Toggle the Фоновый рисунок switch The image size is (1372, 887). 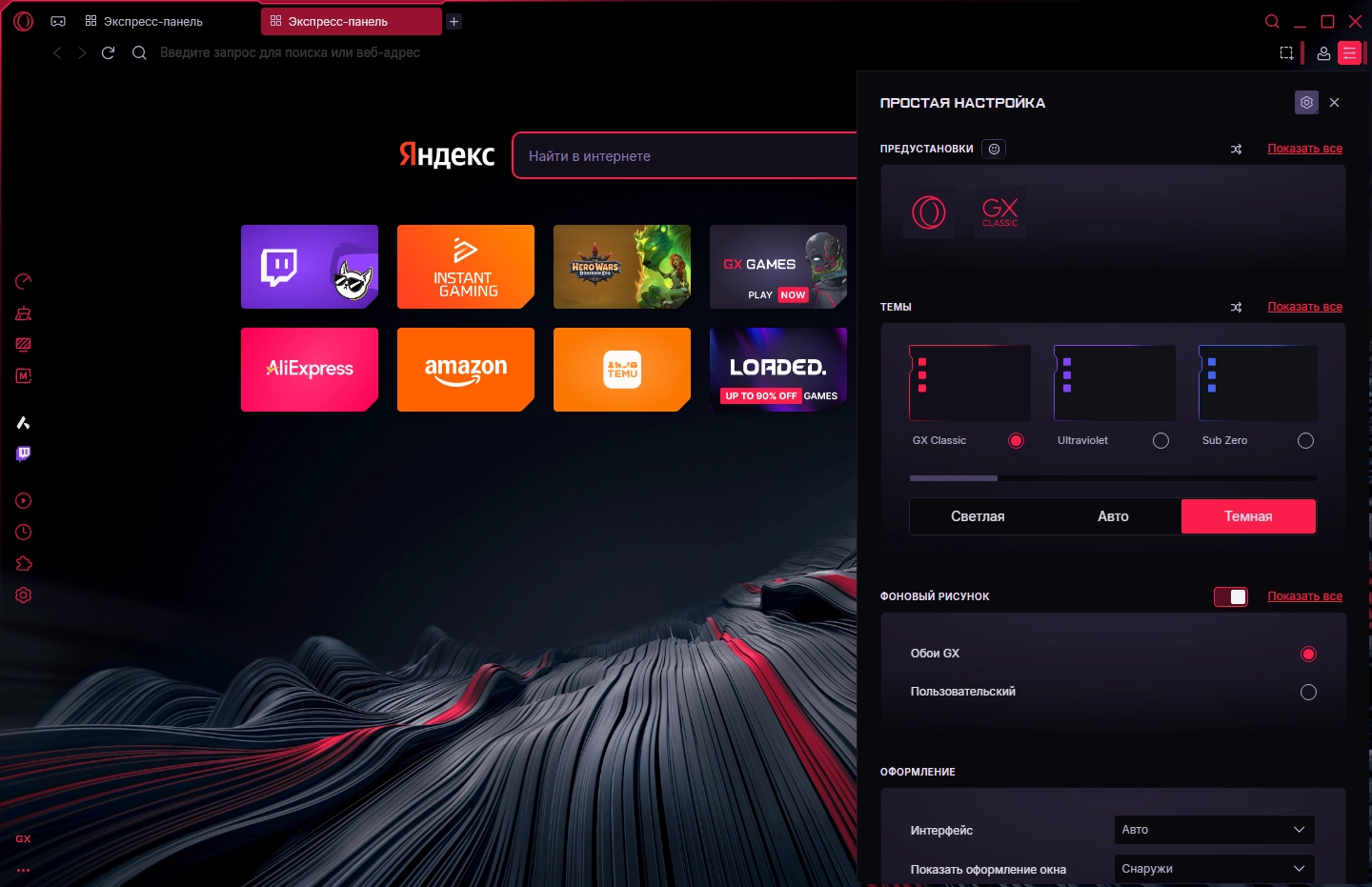pos(1231,596)
